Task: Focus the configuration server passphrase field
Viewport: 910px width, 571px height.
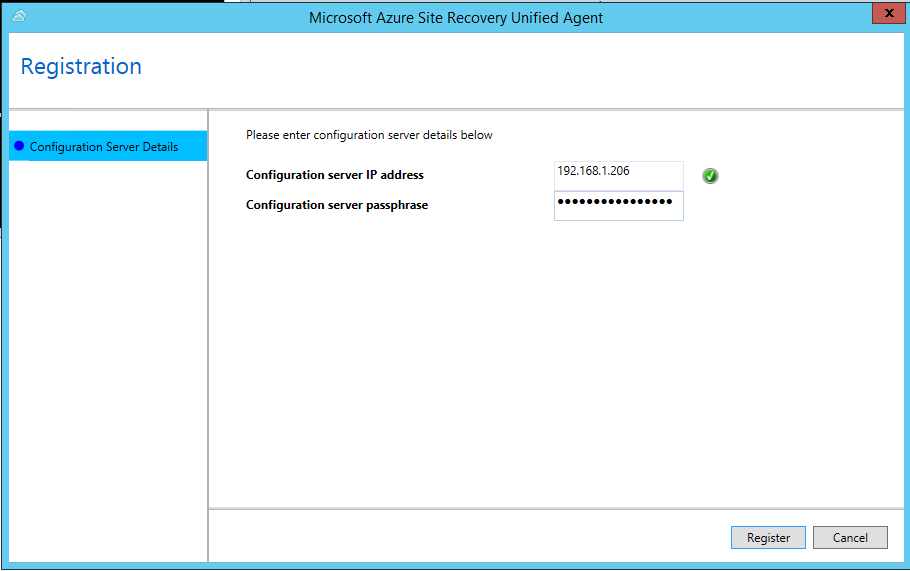Action: coord(619,205)
